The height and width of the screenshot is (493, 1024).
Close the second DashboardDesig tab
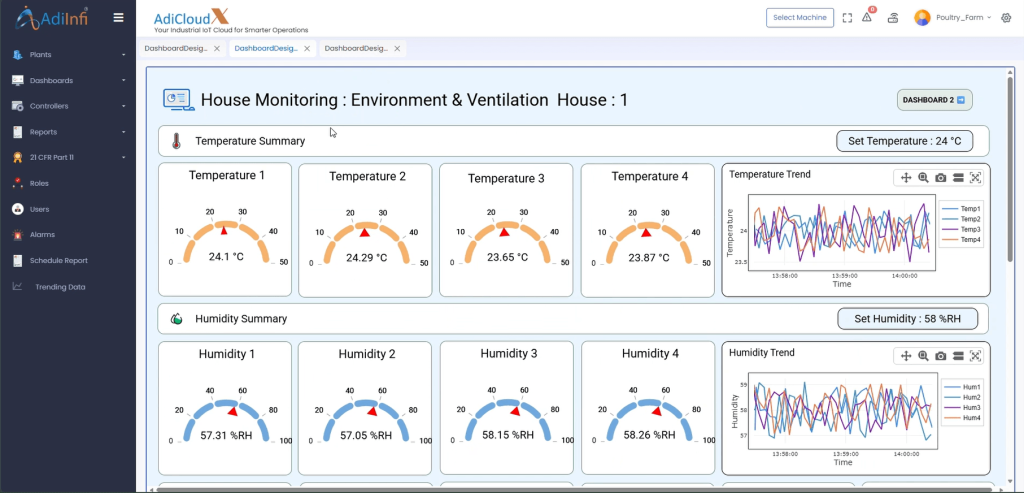307,49
